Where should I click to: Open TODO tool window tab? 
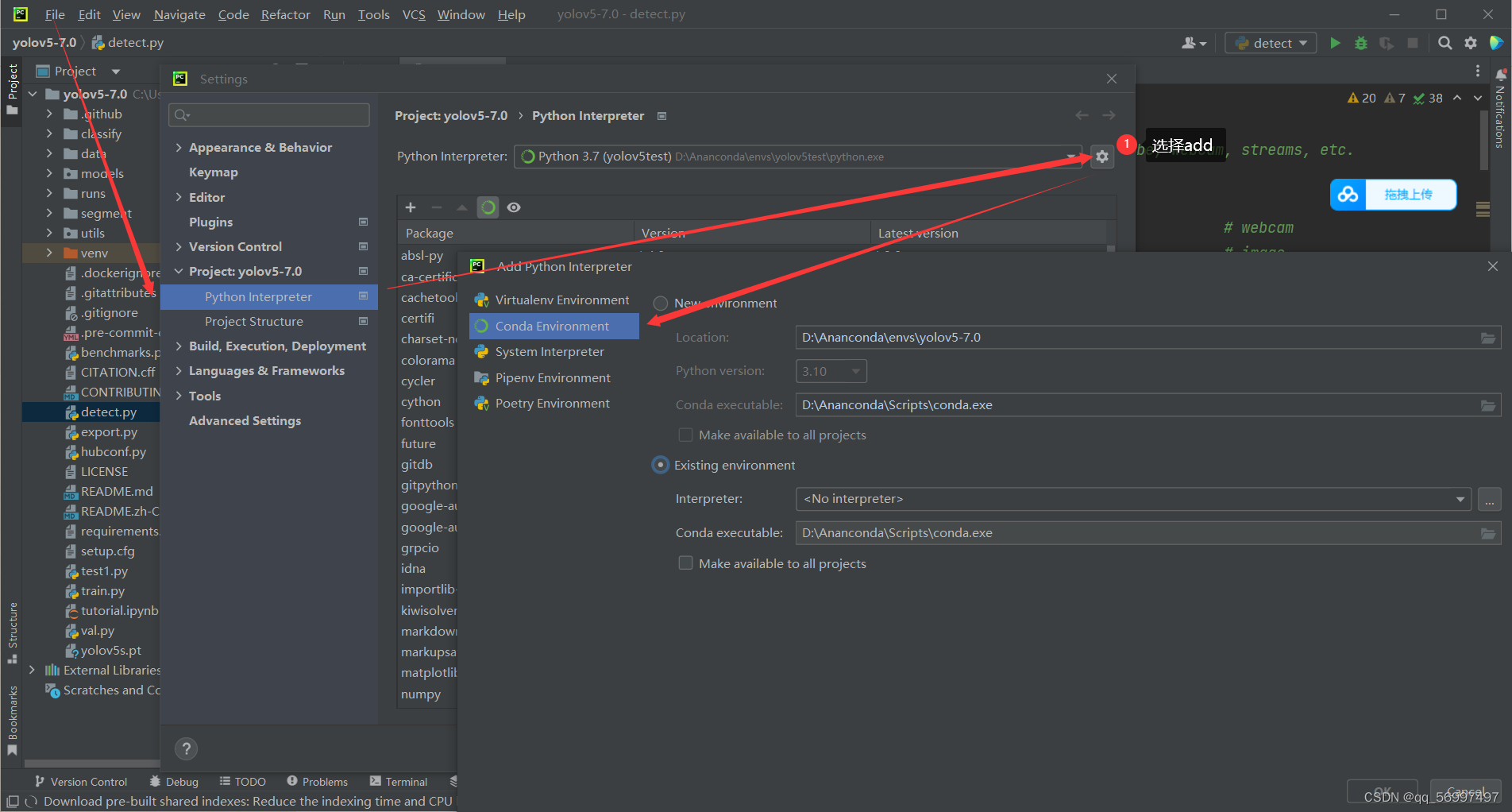[x=243, y=782]
